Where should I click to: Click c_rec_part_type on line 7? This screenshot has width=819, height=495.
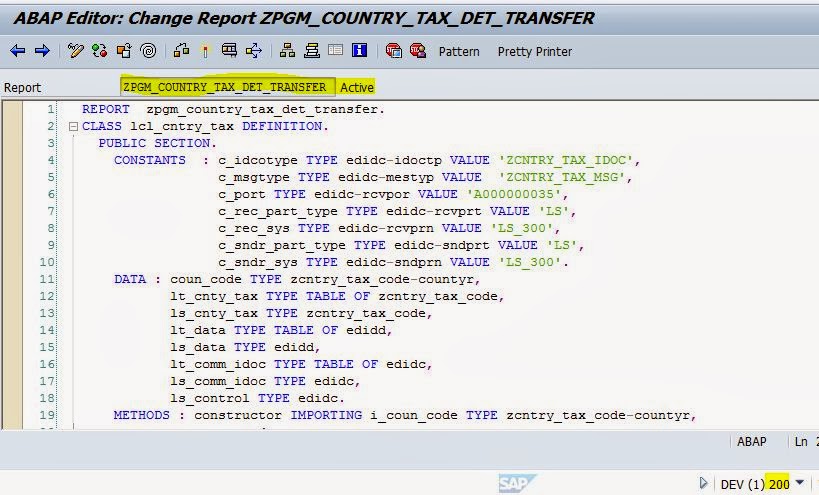point(278,211)
